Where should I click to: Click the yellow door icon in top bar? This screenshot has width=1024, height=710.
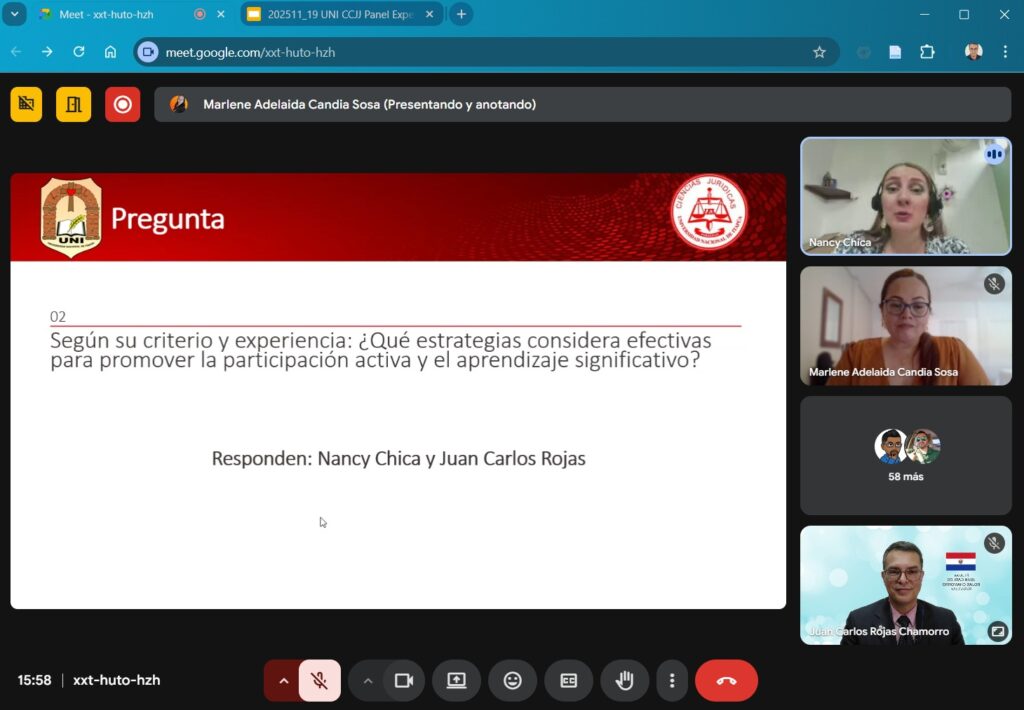click(x=74, y=104)
